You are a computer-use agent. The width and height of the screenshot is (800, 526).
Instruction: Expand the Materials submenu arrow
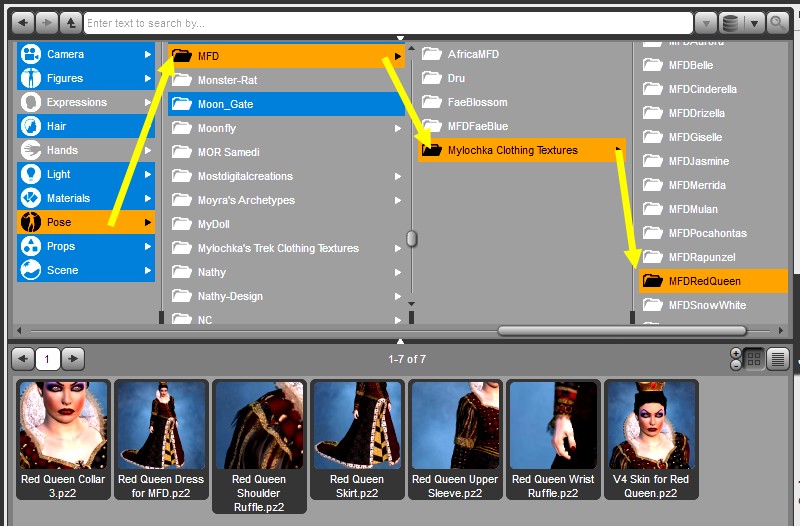147,198
